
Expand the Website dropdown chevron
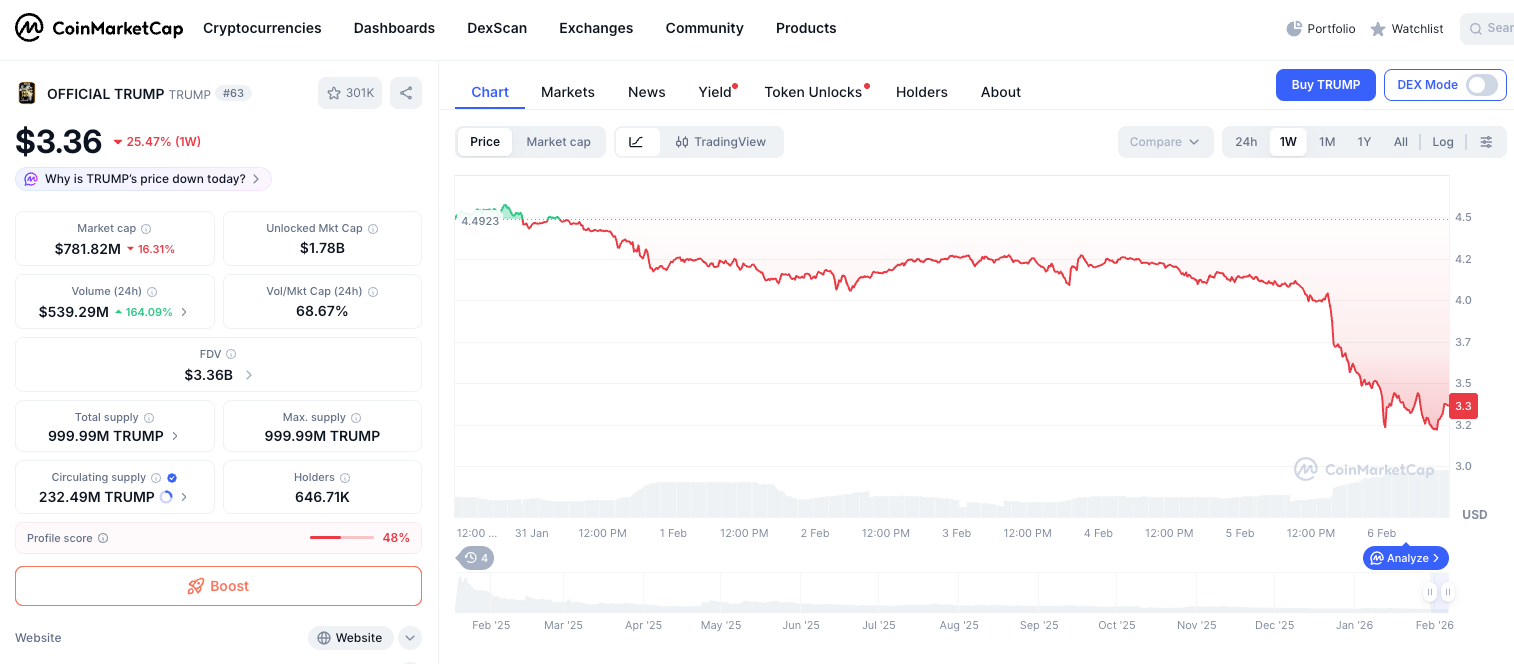(x=409, y=638)
